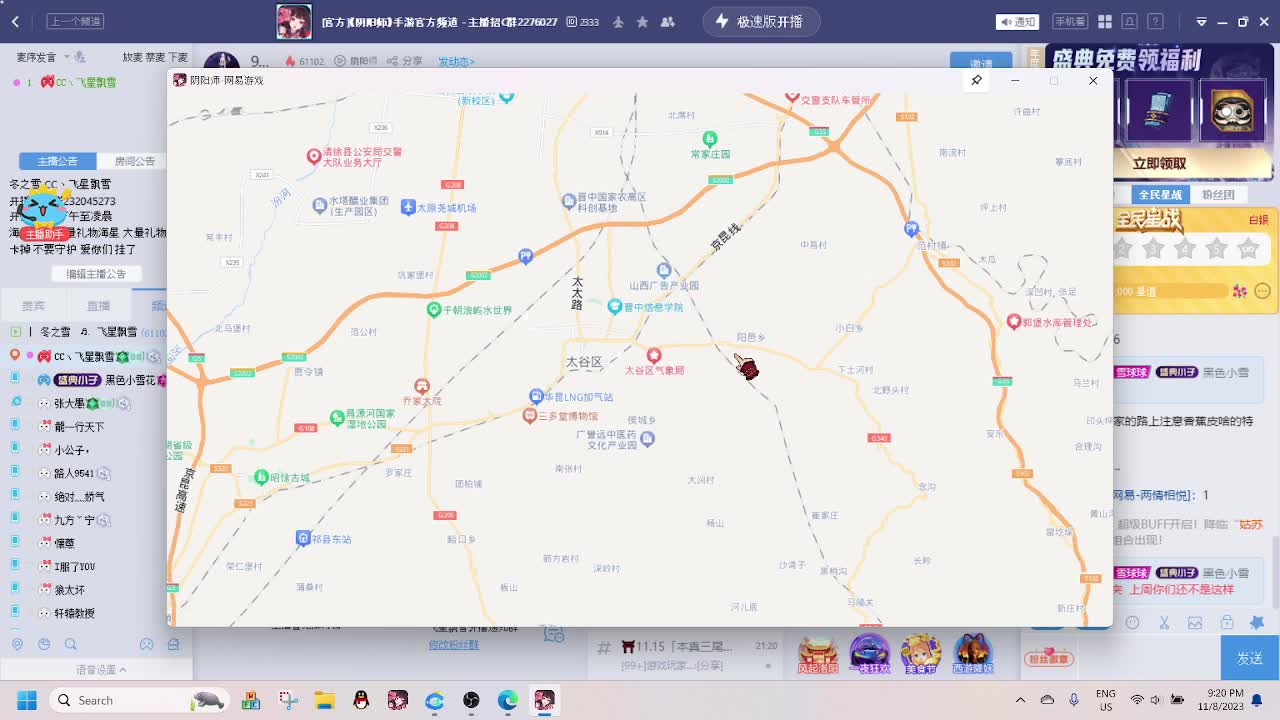The width and height of the screenshot is (1280, 720).
Task: Select 全民星战 tab in right panel
Action: (1160, 194)
